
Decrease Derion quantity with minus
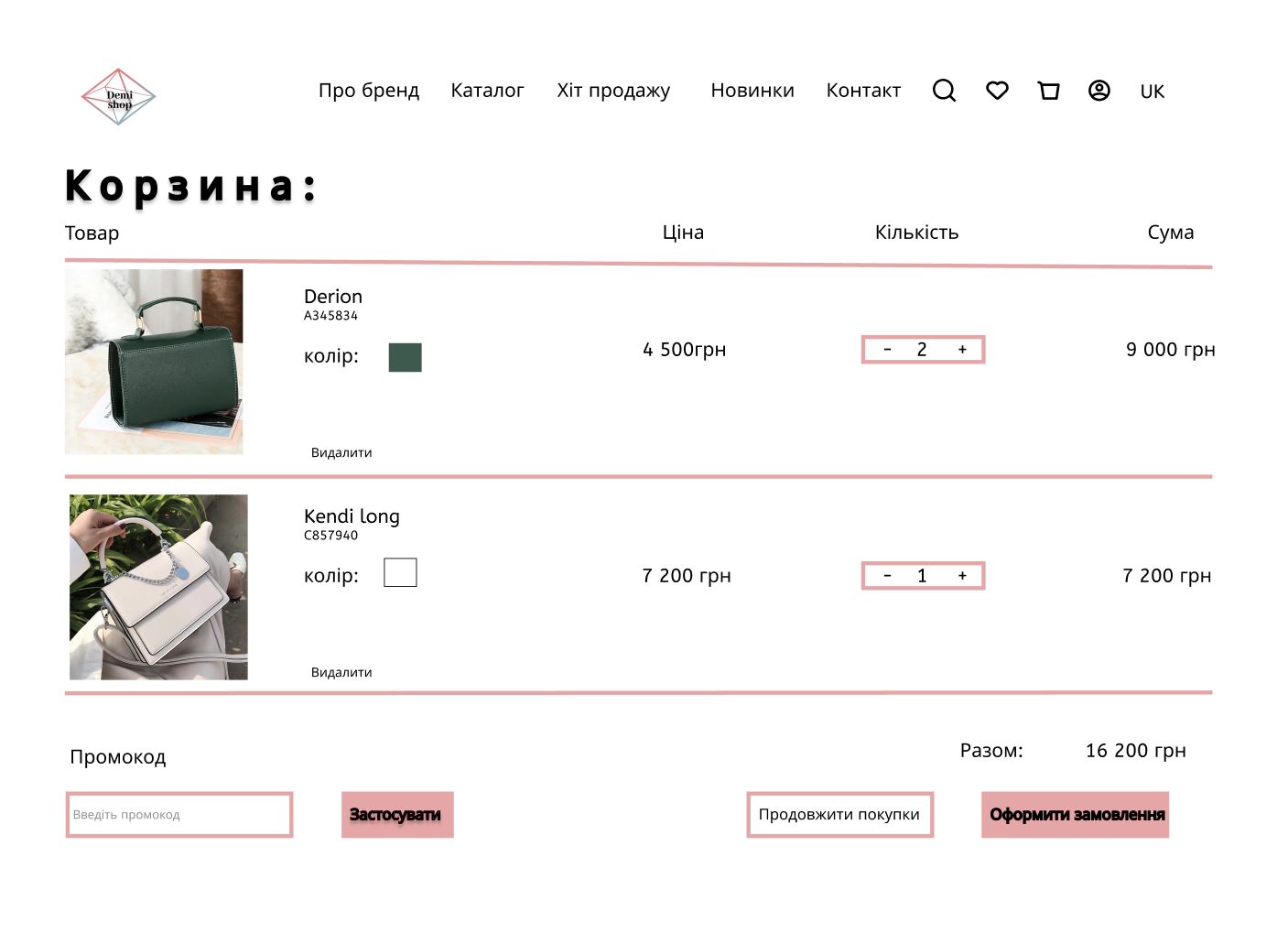coord(887,350)
